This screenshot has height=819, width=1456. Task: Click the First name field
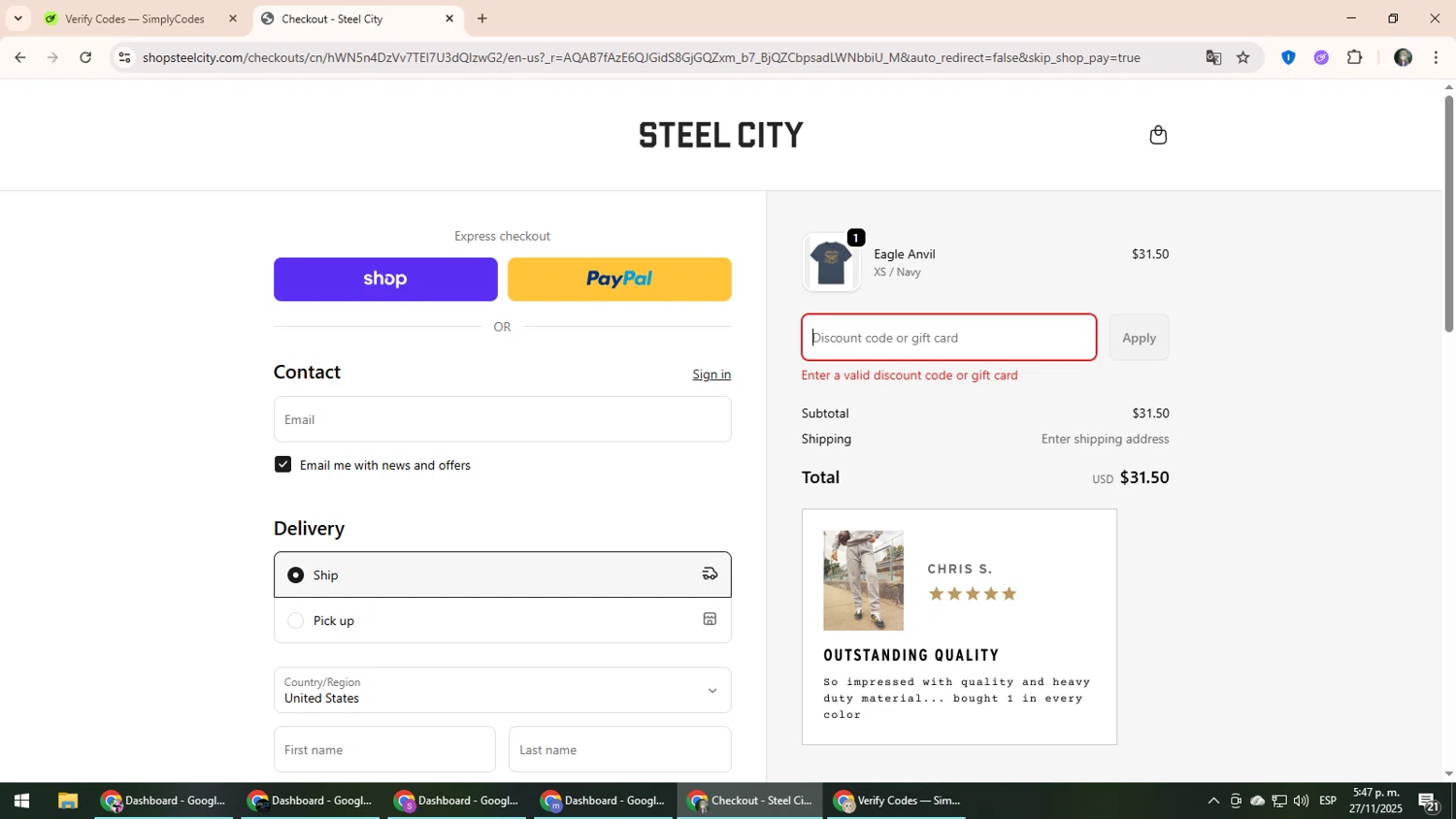pyautogui.click(x=384, y=749)
